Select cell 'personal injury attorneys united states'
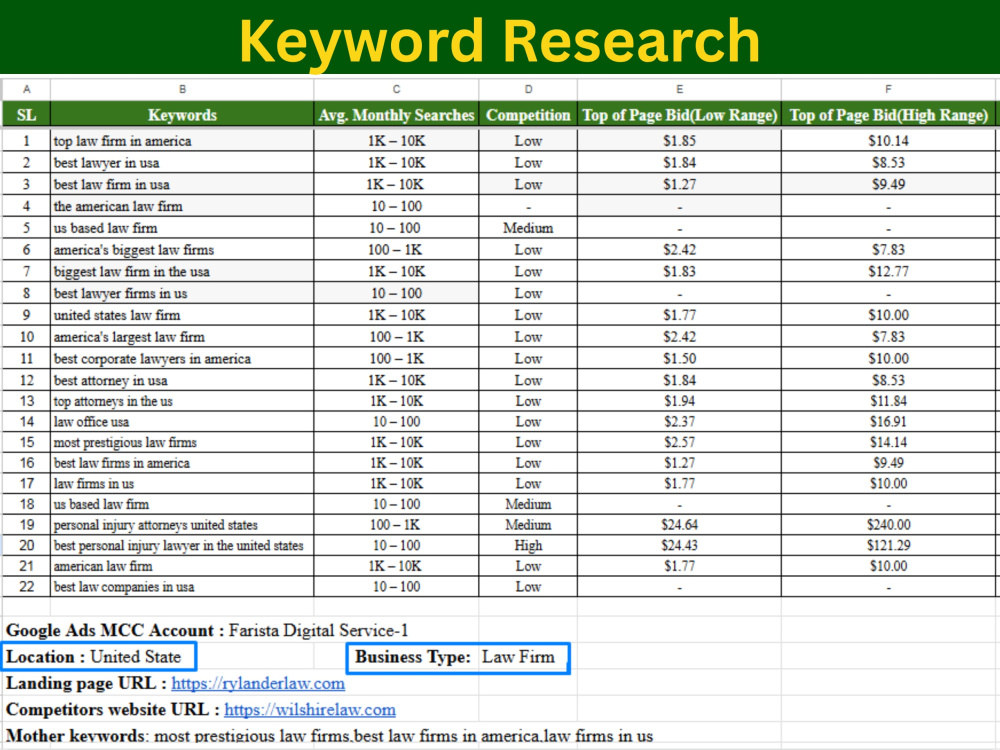Screen dimensions: 1000x750 182,525
